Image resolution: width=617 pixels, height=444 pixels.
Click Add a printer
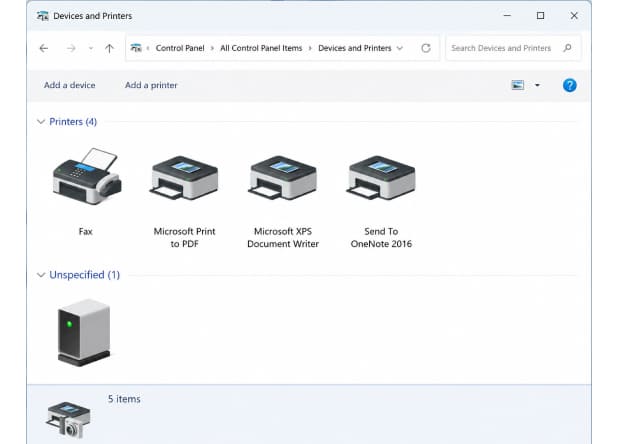151,85
